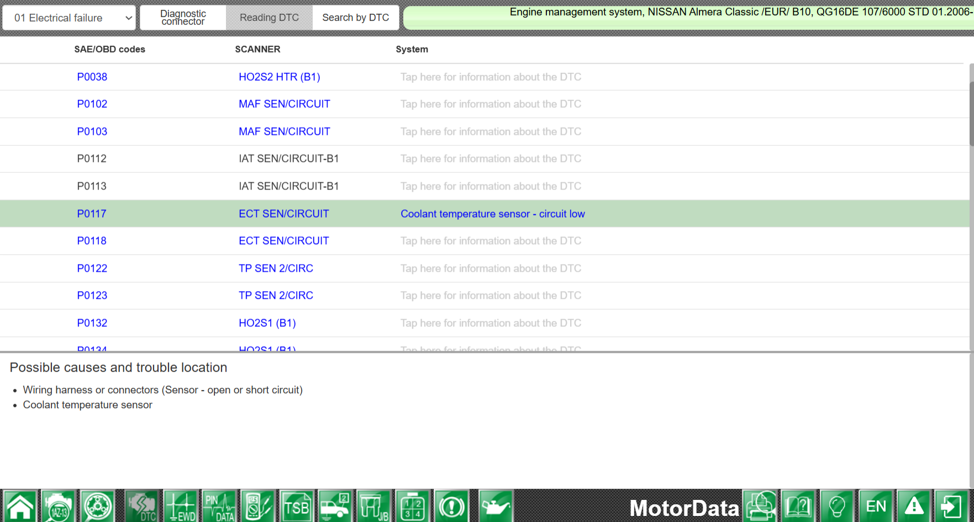The width and height of the screenshot is (974, 522).
Task: Click IAT SEN/CIRCUIT-B1 in P0113 row
Action: (289, 186)
